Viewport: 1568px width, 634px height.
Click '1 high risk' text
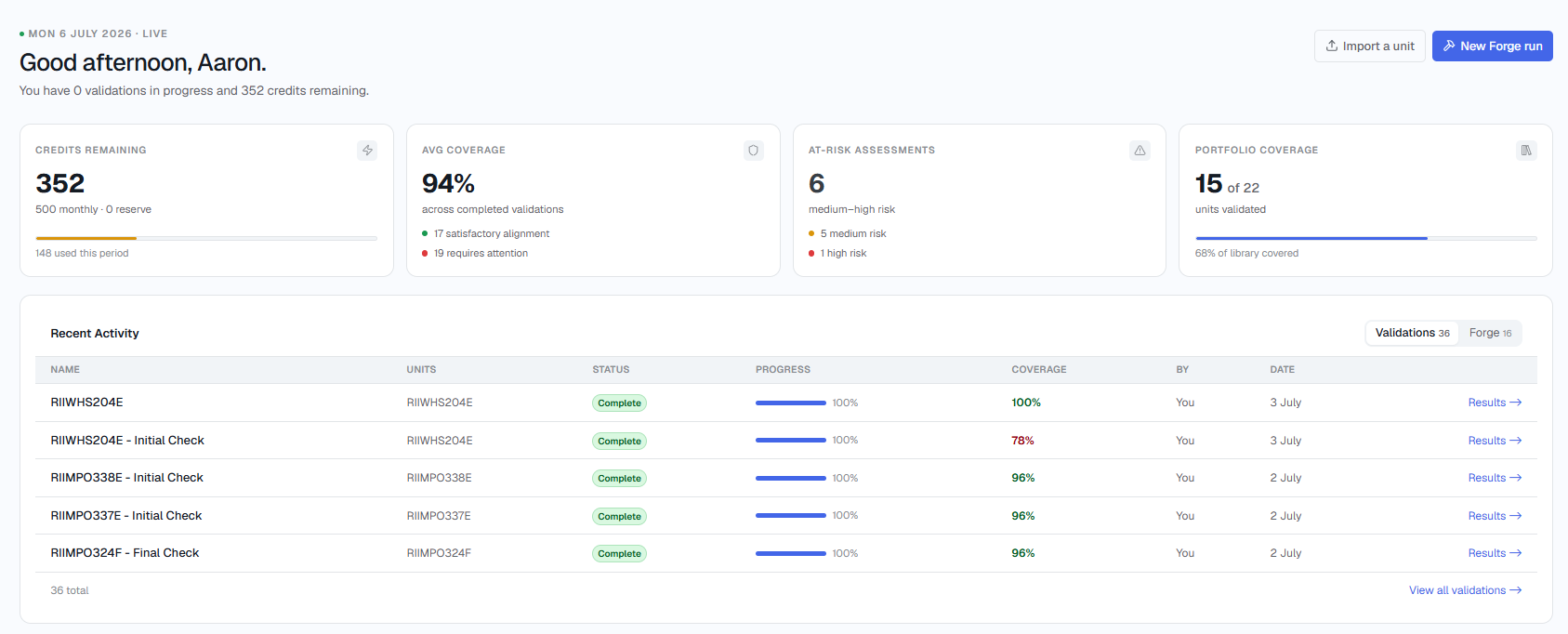coord(843,254)
